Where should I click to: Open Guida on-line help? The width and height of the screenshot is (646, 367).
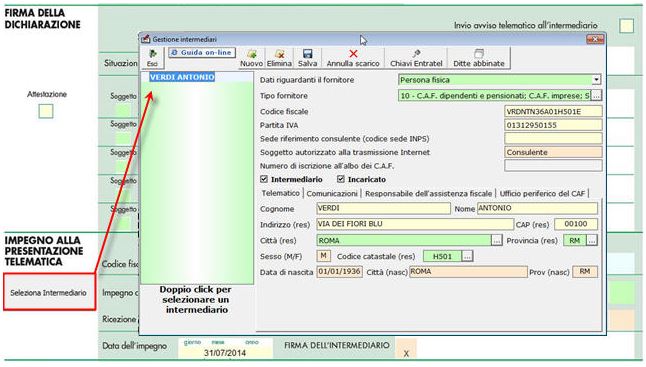click(202, 53)
